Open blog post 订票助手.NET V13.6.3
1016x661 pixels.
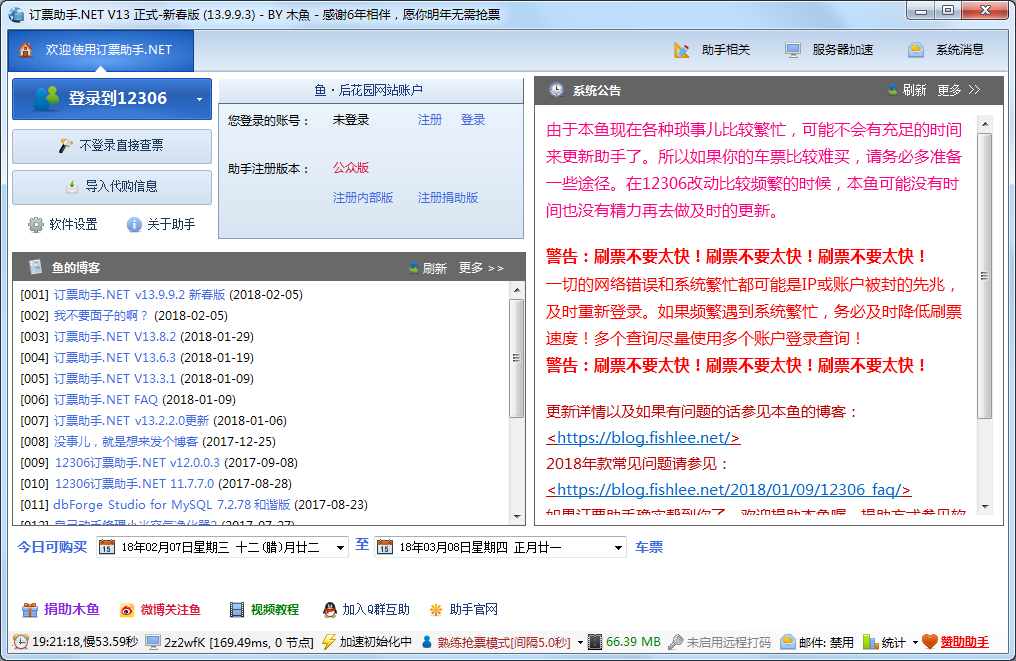tap(115, 358)
